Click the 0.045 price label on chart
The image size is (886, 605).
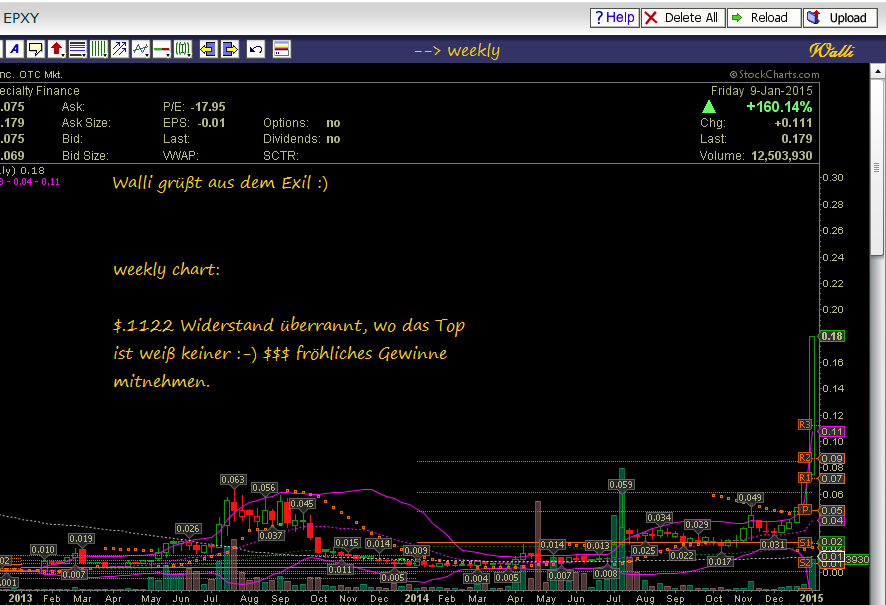pyautogui.click(x=302, y=503)
